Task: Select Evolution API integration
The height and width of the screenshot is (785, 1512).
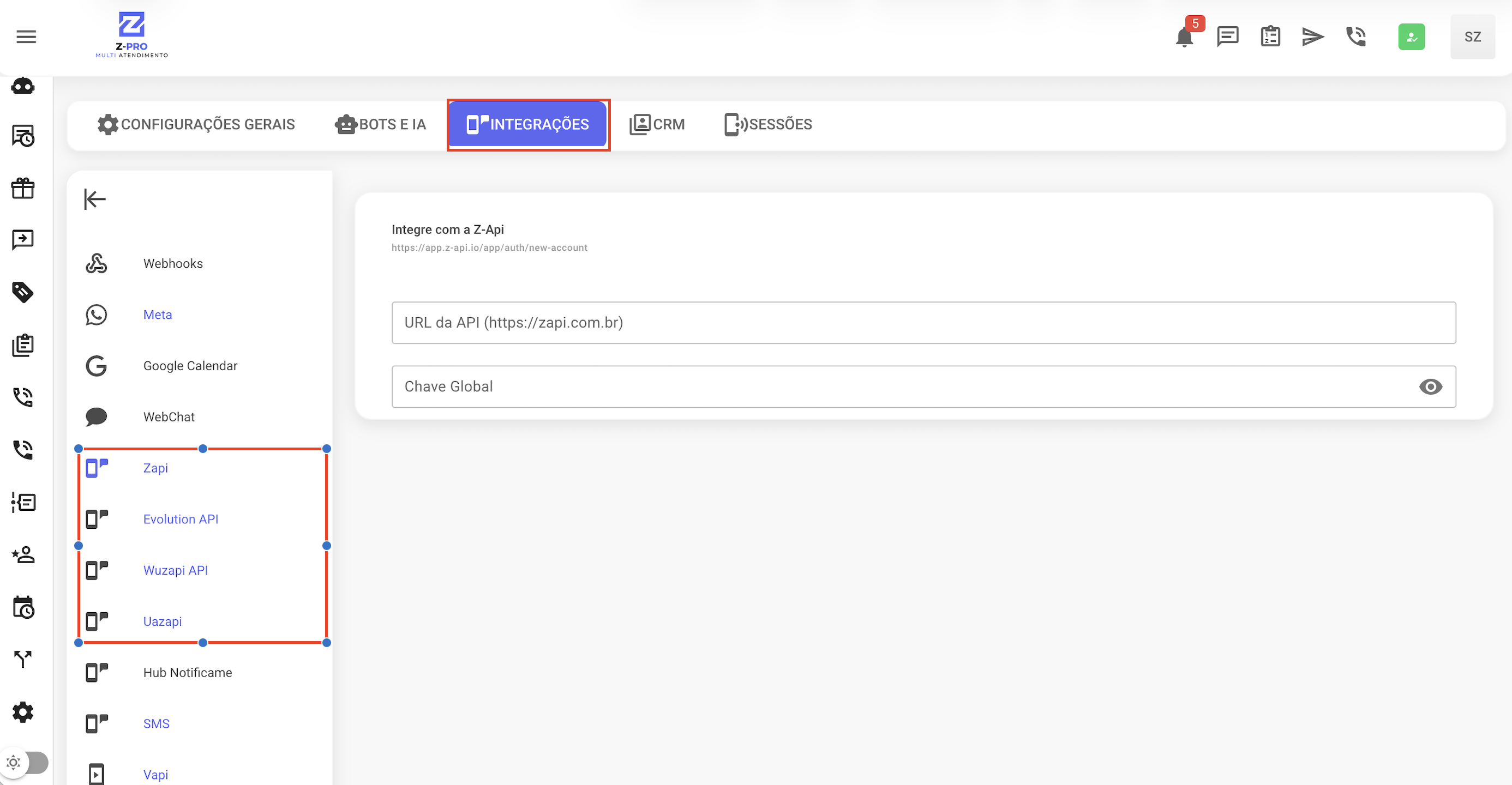Action: (180, 519)
